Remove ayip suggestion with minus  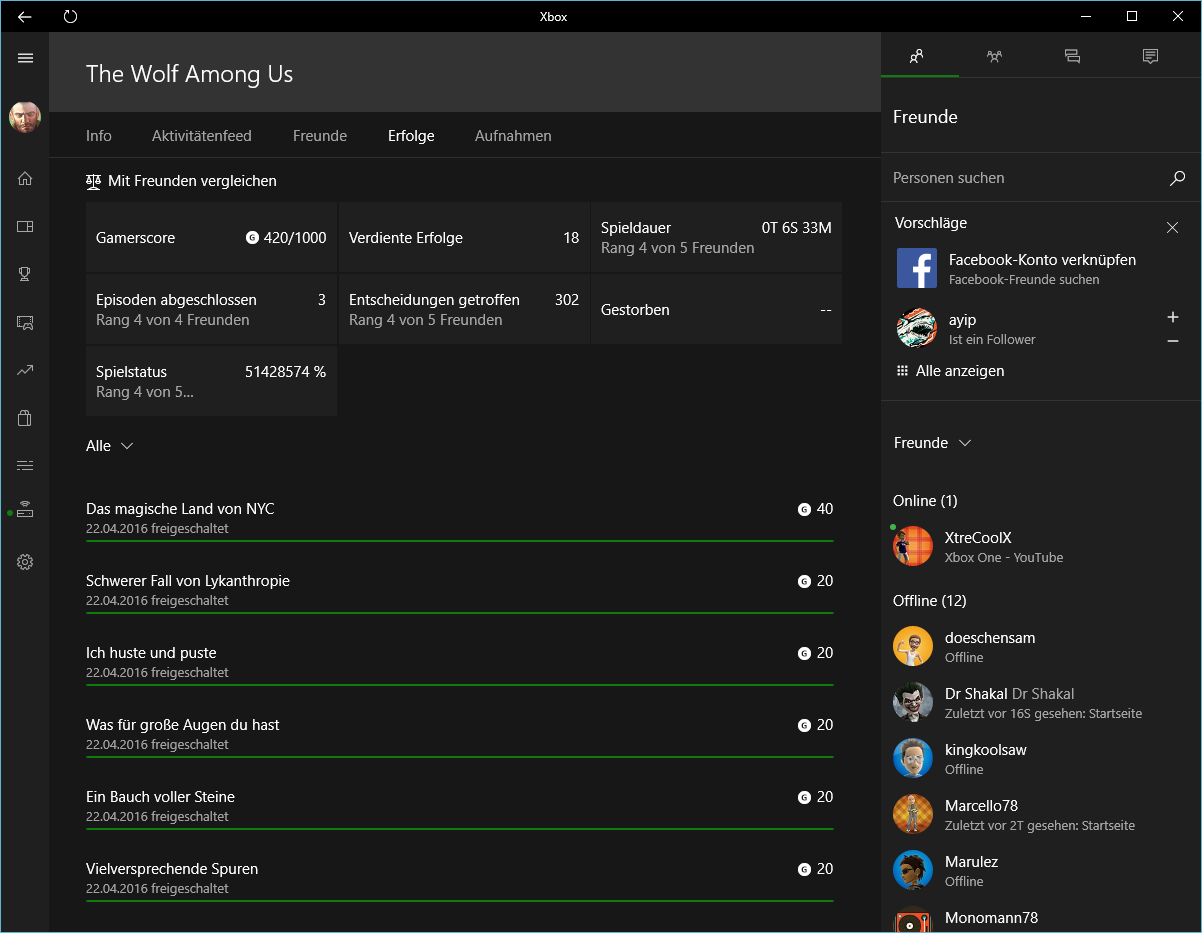click(x=1173, y=341)
